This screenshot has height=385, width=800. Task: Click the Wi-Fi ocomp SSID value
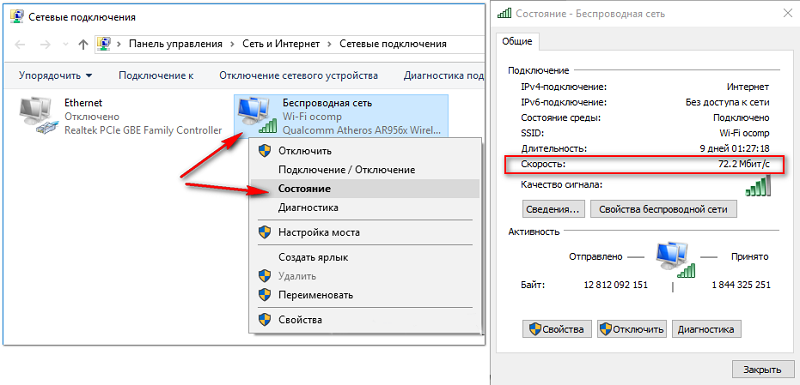coord(743,134)
